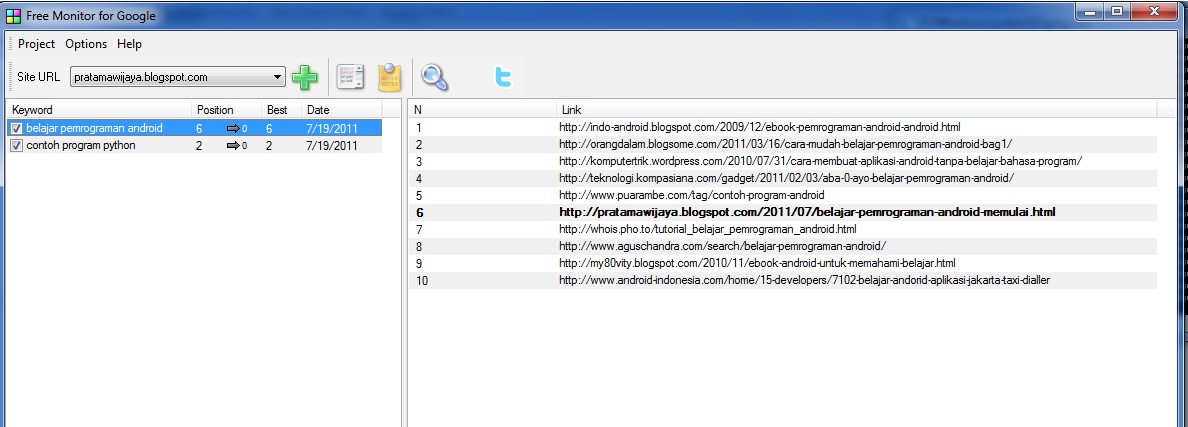
Task: Open the Options menu
Action: [86, 44]
